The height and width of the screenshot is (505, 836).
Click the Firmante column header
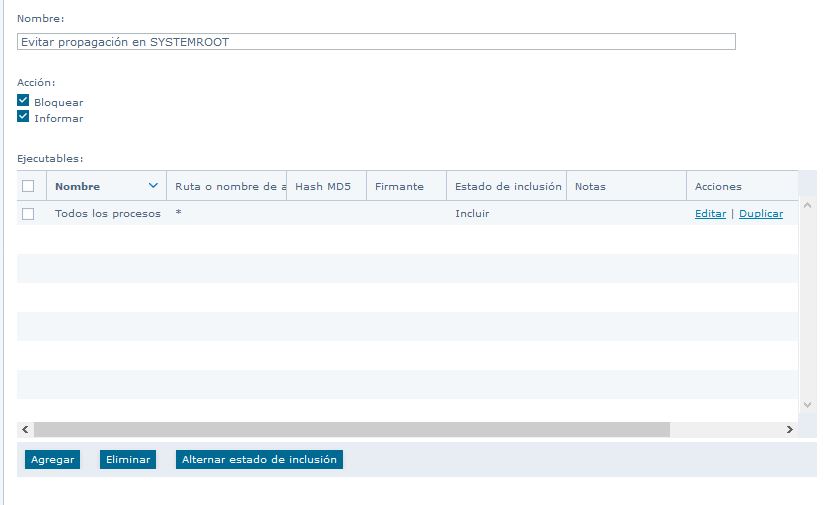pos(406,186)
